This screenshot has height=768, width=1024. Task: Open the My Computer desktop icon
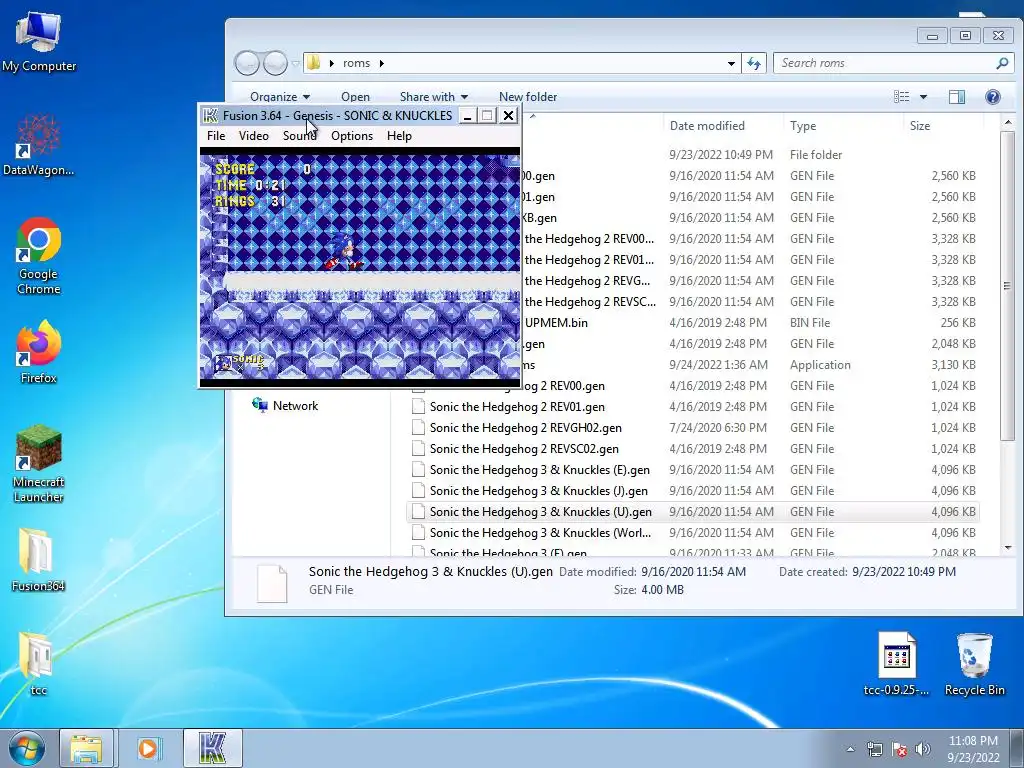[x=39, y=40]
